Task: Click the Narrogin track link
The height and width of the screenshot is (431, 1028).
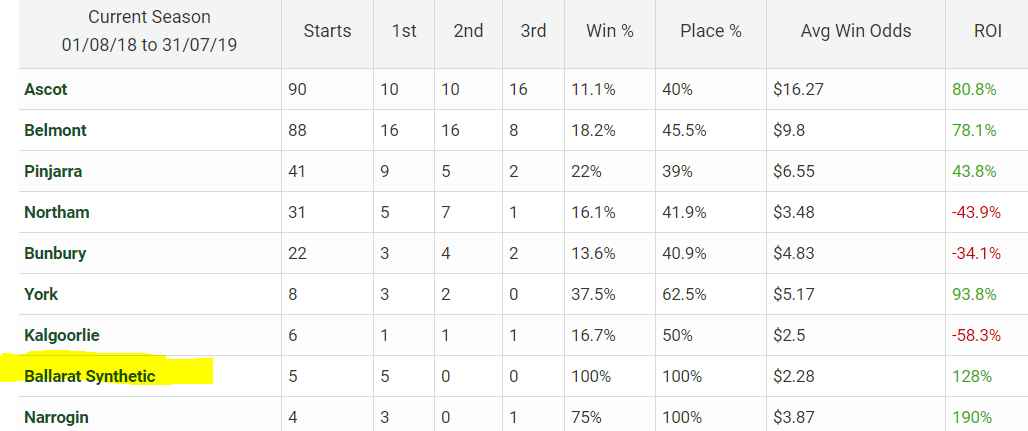Action: 56,417
